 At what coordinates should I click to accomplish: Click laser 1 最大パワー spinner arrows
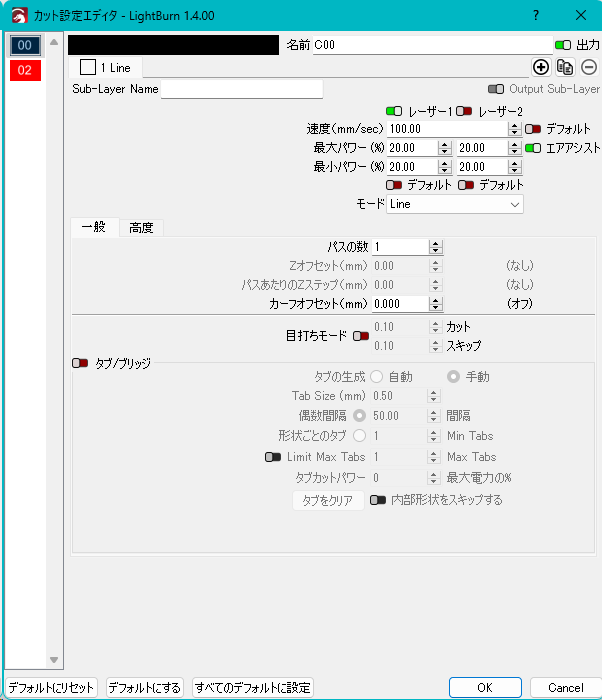(x=444, y=148)
